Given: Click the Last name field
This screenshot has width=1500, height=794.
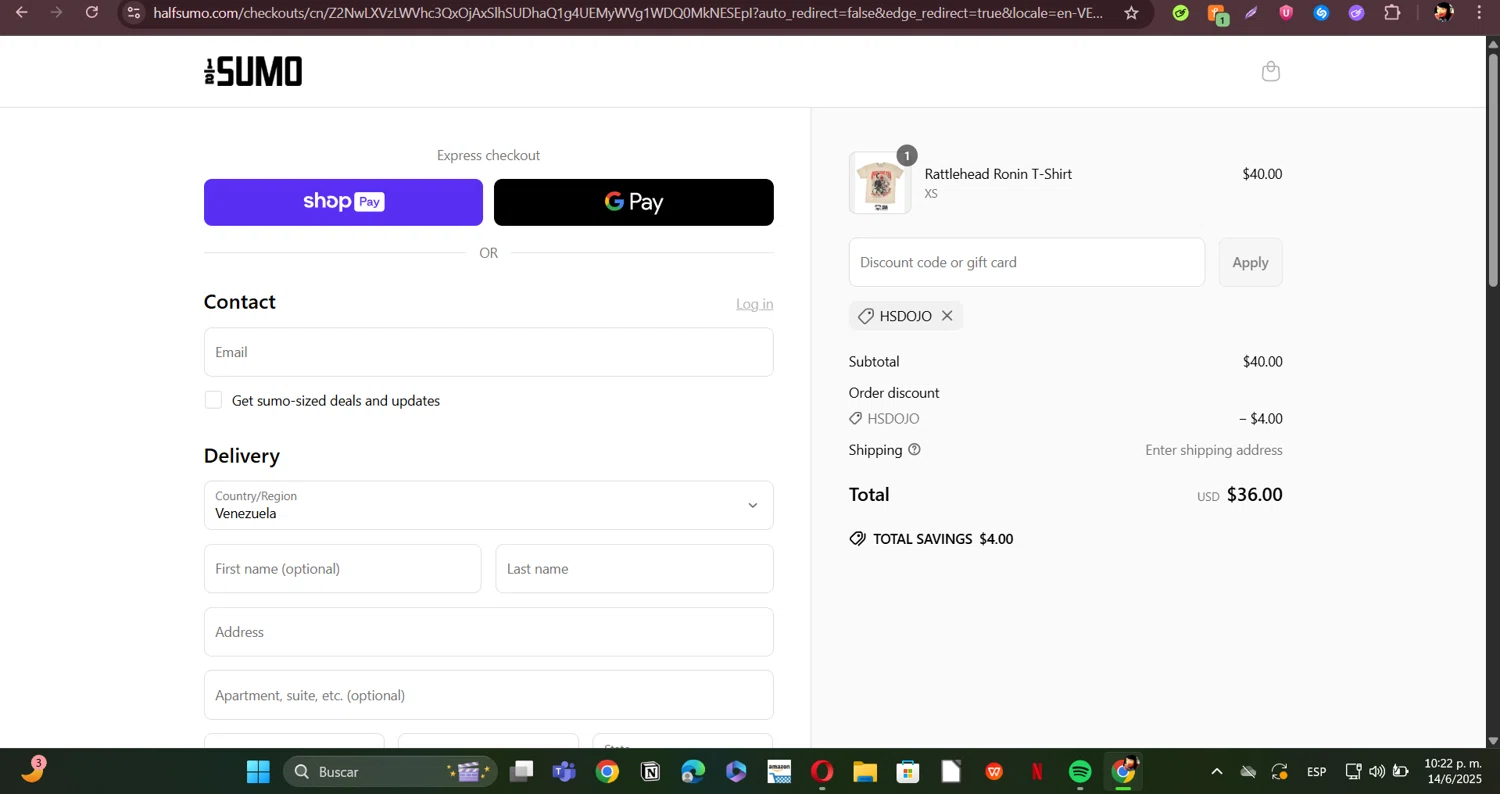Looking at the screenshot, I should pyautogui.click(x=634, y=569).
